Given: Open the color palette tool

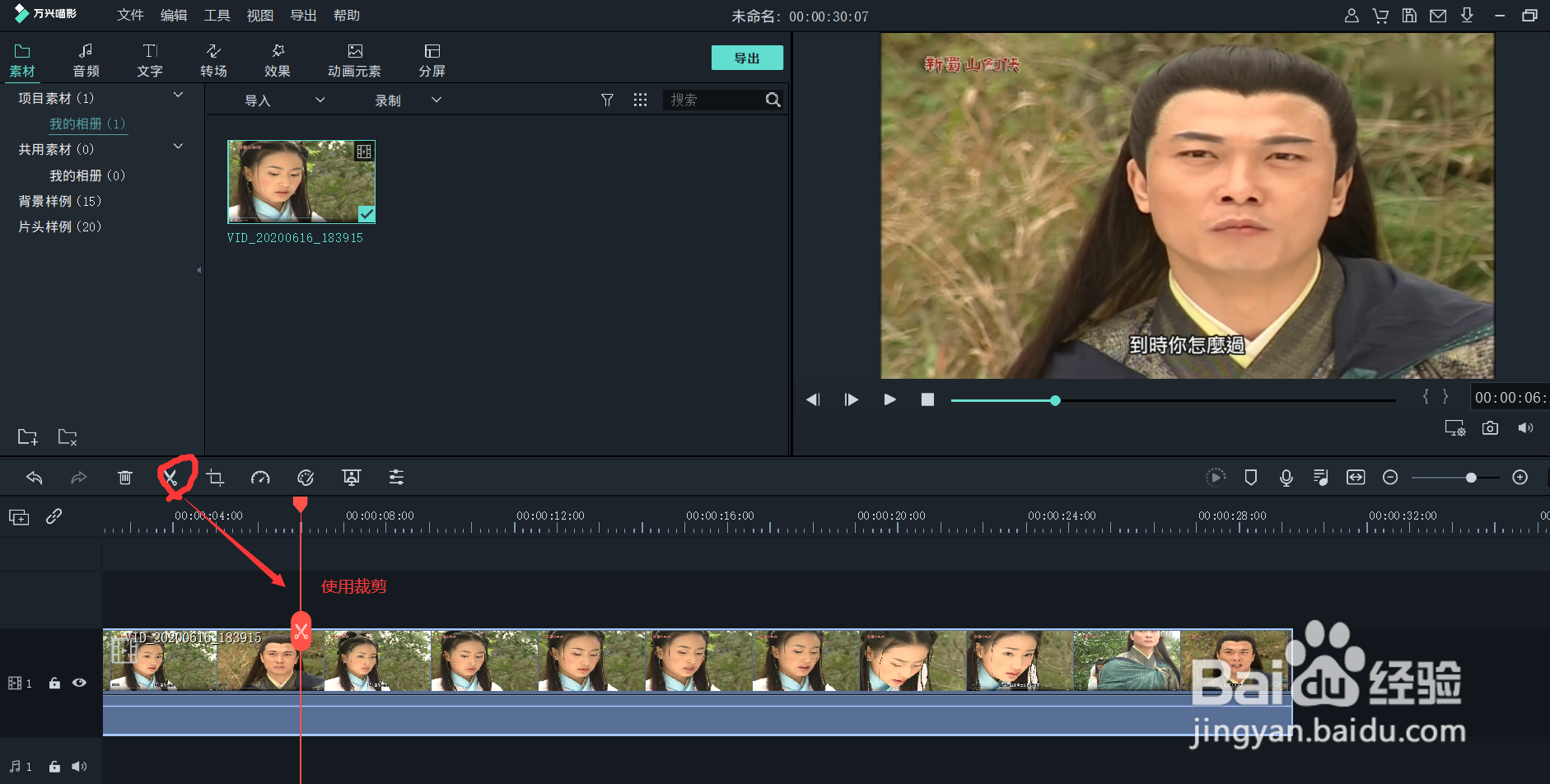Looking at the screenshot, I should point(306,478).
